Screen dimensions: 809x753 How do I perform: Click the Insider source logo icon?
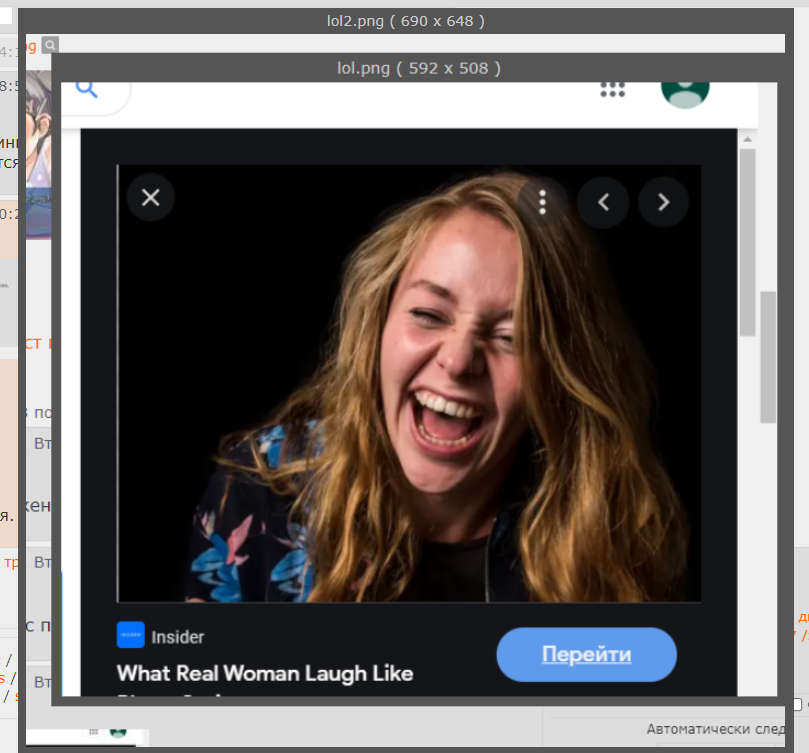130,636
